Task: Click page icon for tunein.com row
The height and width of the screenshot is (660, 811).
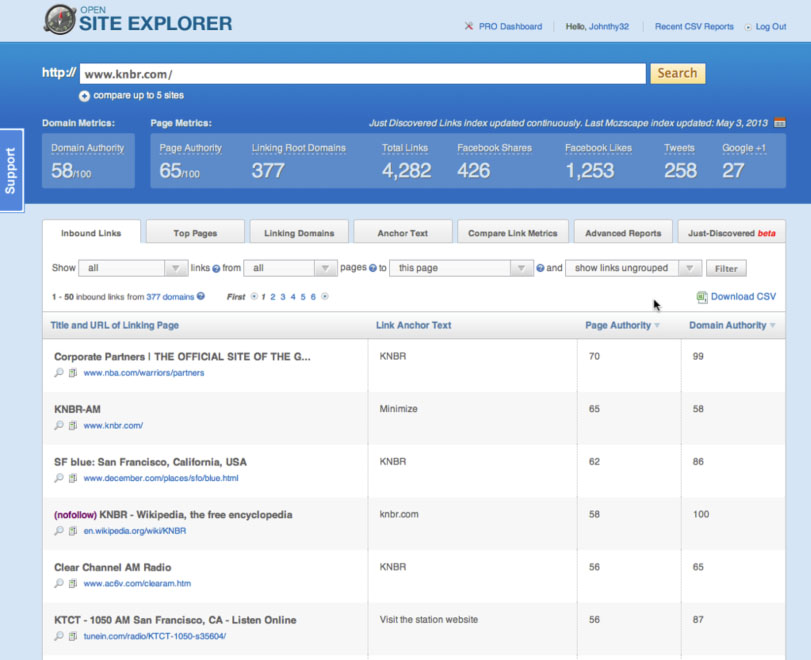Action: (73, 636)
